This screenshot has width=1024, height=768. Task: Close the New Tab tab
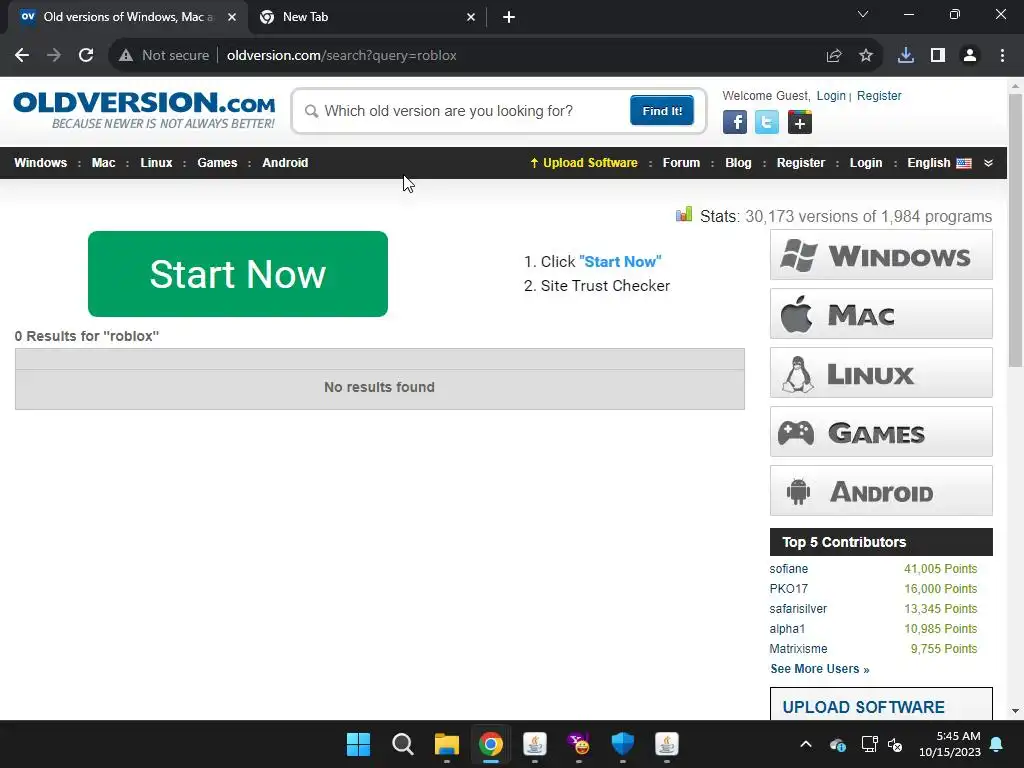coord(471,17)
